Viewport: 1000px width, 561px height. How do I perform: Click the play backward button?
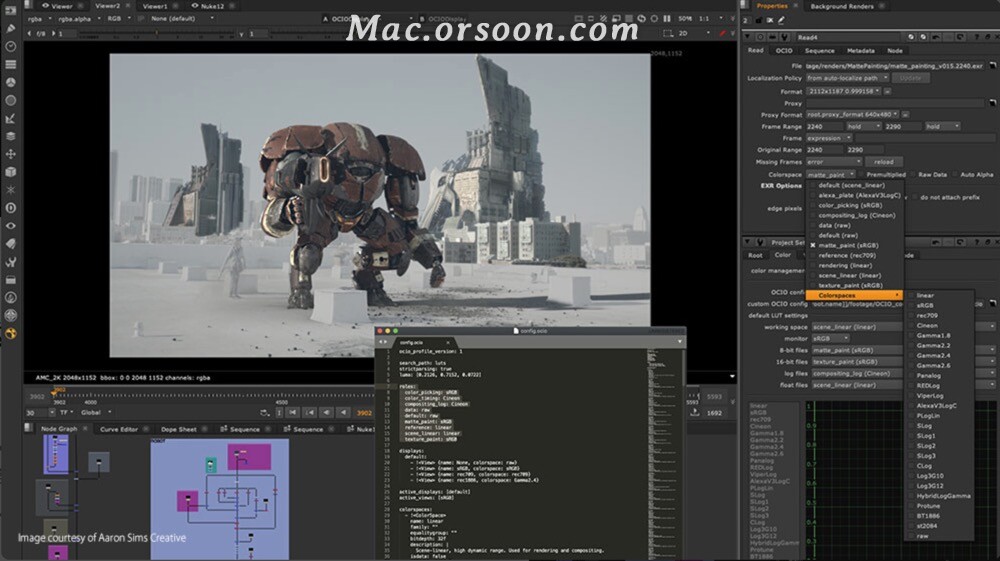pos(343,413)
